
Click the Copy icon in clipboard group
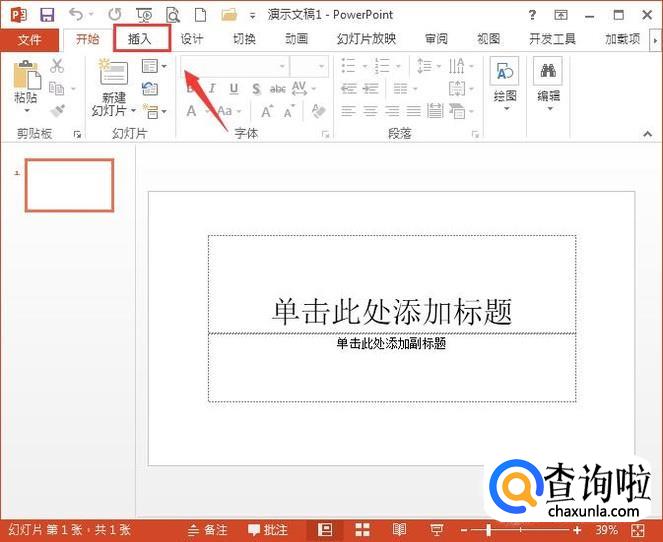point(57,88)
